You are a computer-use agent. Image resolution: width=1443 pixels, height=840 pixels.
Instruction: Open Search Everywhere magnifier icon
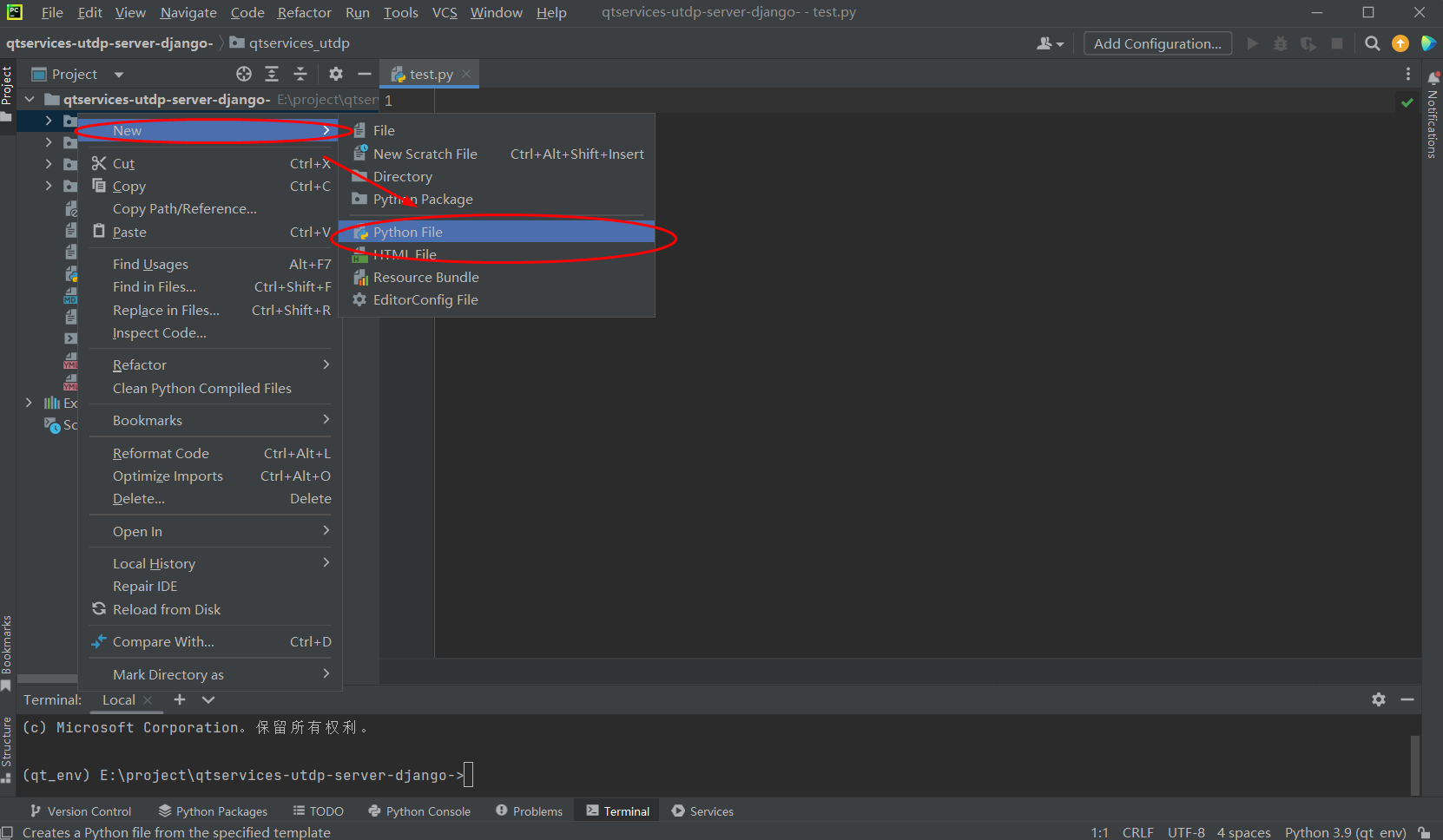pyautogui.click(x=1372, y=43)
